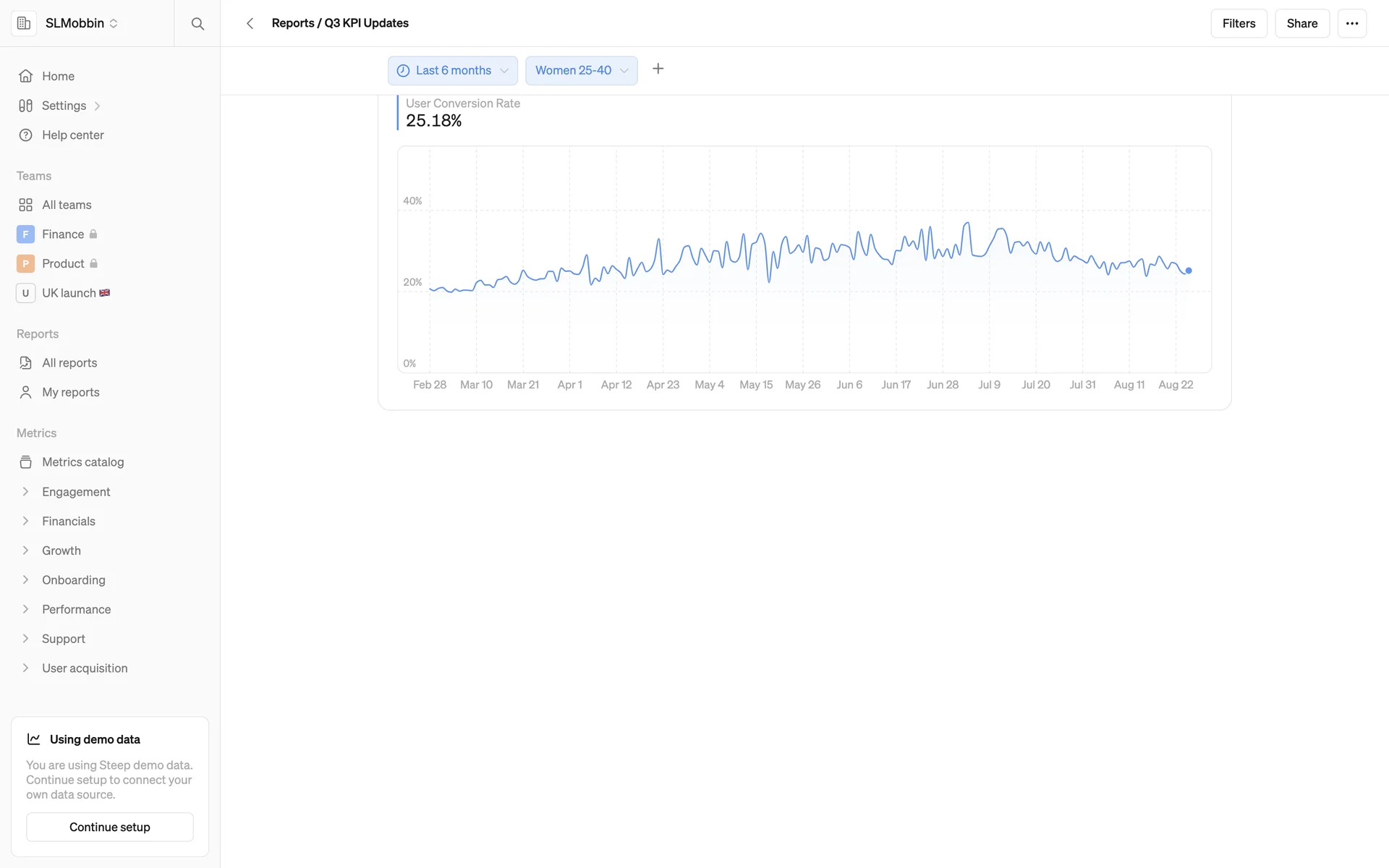
Task: Expand the Settings submenu arrow
Action: [97, 106]
